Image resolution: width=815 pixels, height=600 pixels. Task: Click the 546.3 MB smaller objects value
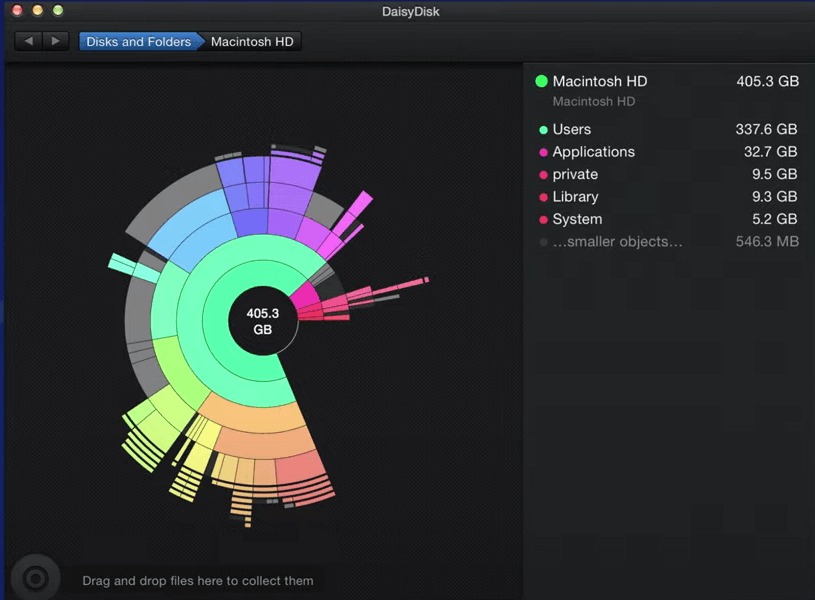(x=767, y=241)
